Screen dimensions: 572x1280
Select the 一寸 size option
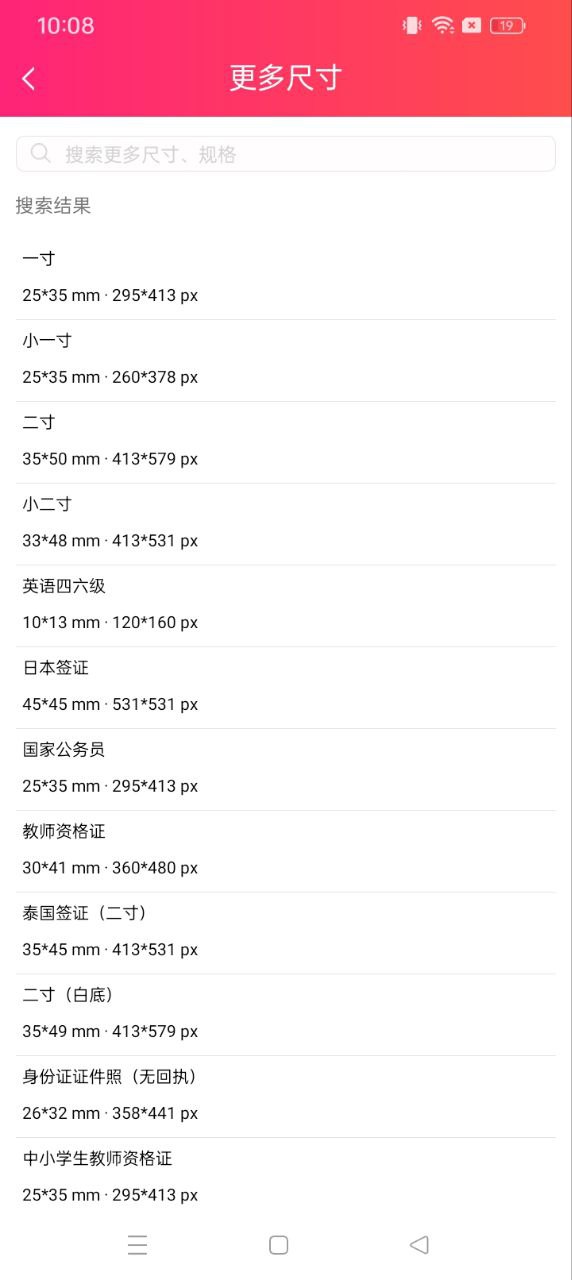[x=286, y=278]
